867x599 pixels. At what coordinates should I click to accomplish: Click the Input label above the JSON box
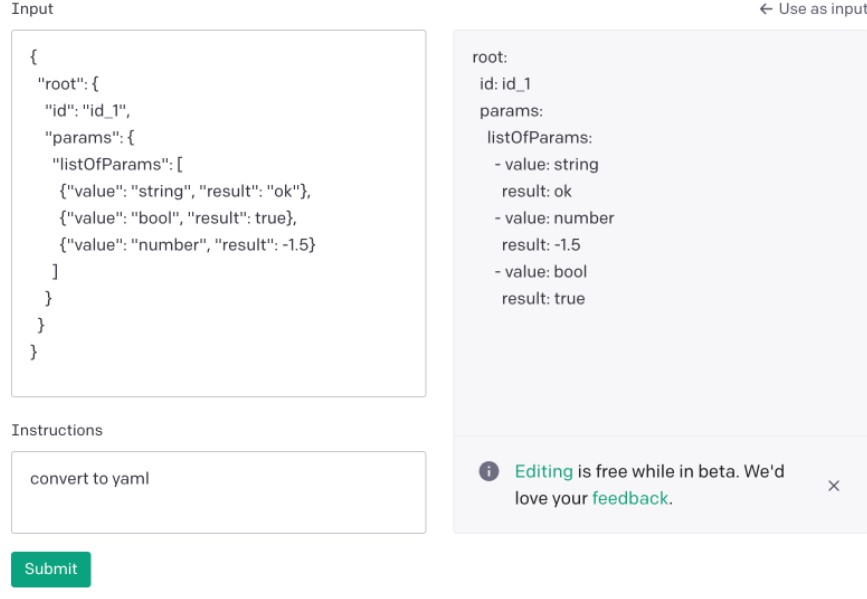(x=32, y=9)
